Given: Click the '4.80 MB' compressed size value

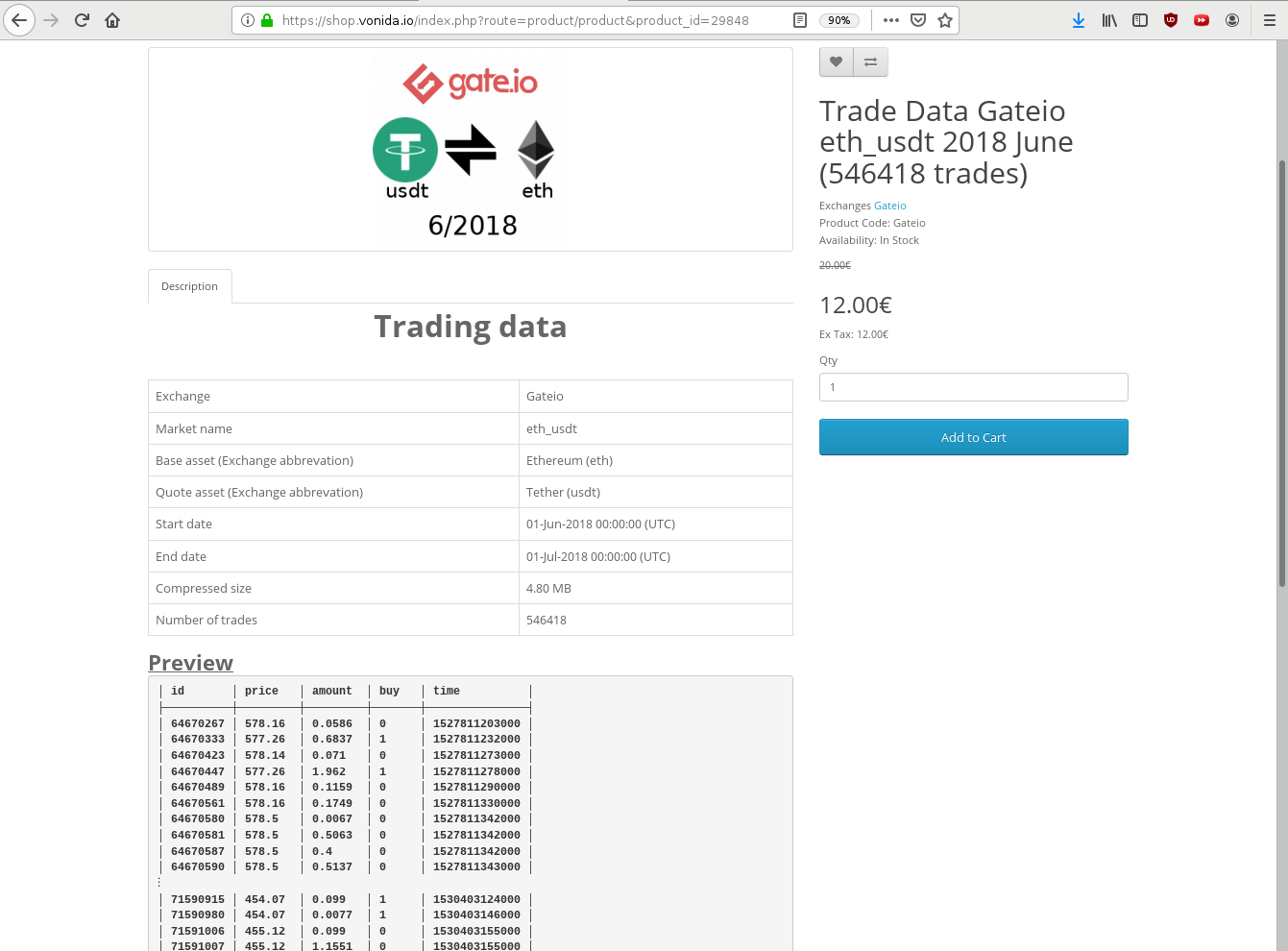Looking at the screenshot, I should (x=548, y=588).
